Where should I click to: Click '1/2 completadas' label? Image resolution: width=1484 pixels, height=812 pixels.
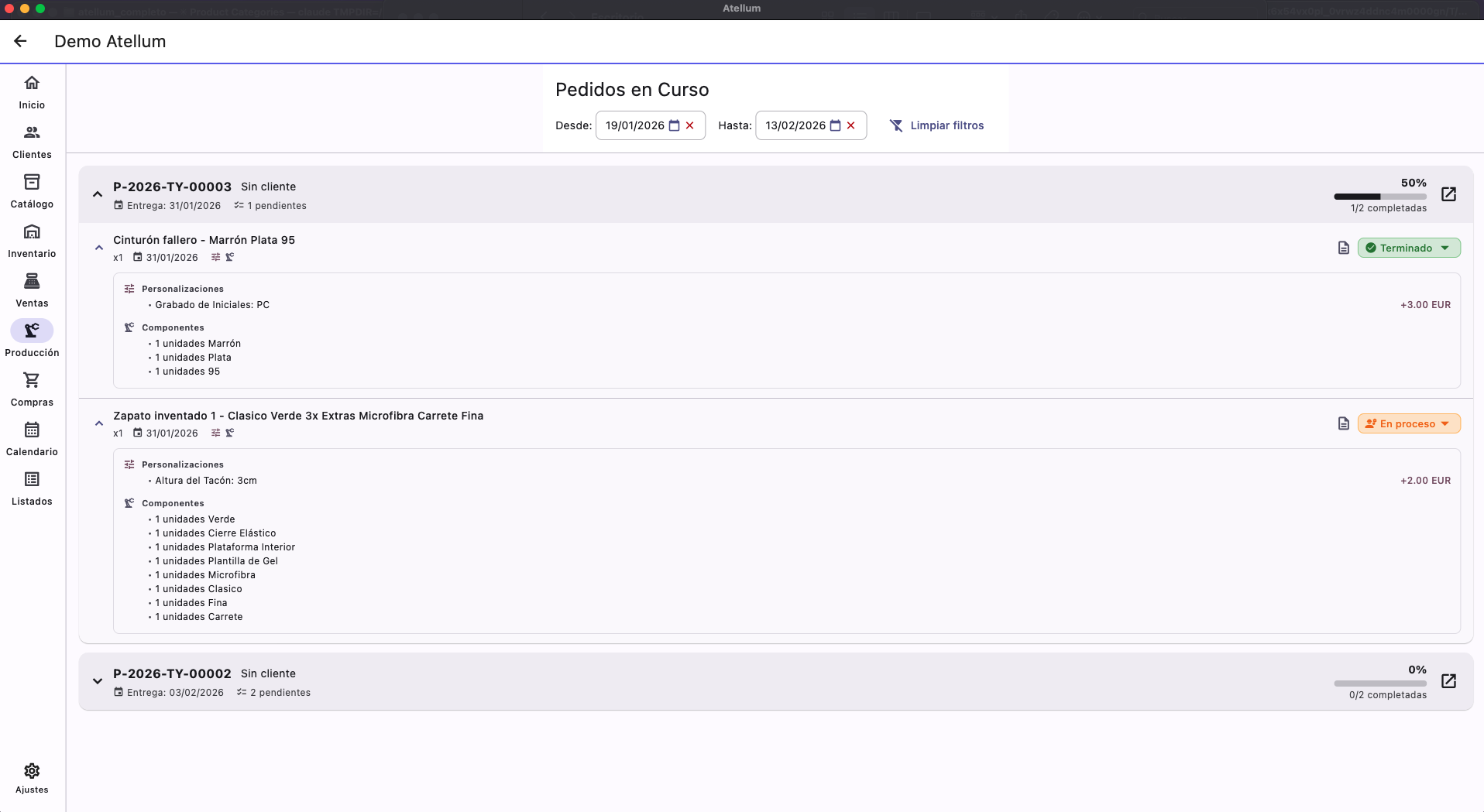coord(1389,208)
